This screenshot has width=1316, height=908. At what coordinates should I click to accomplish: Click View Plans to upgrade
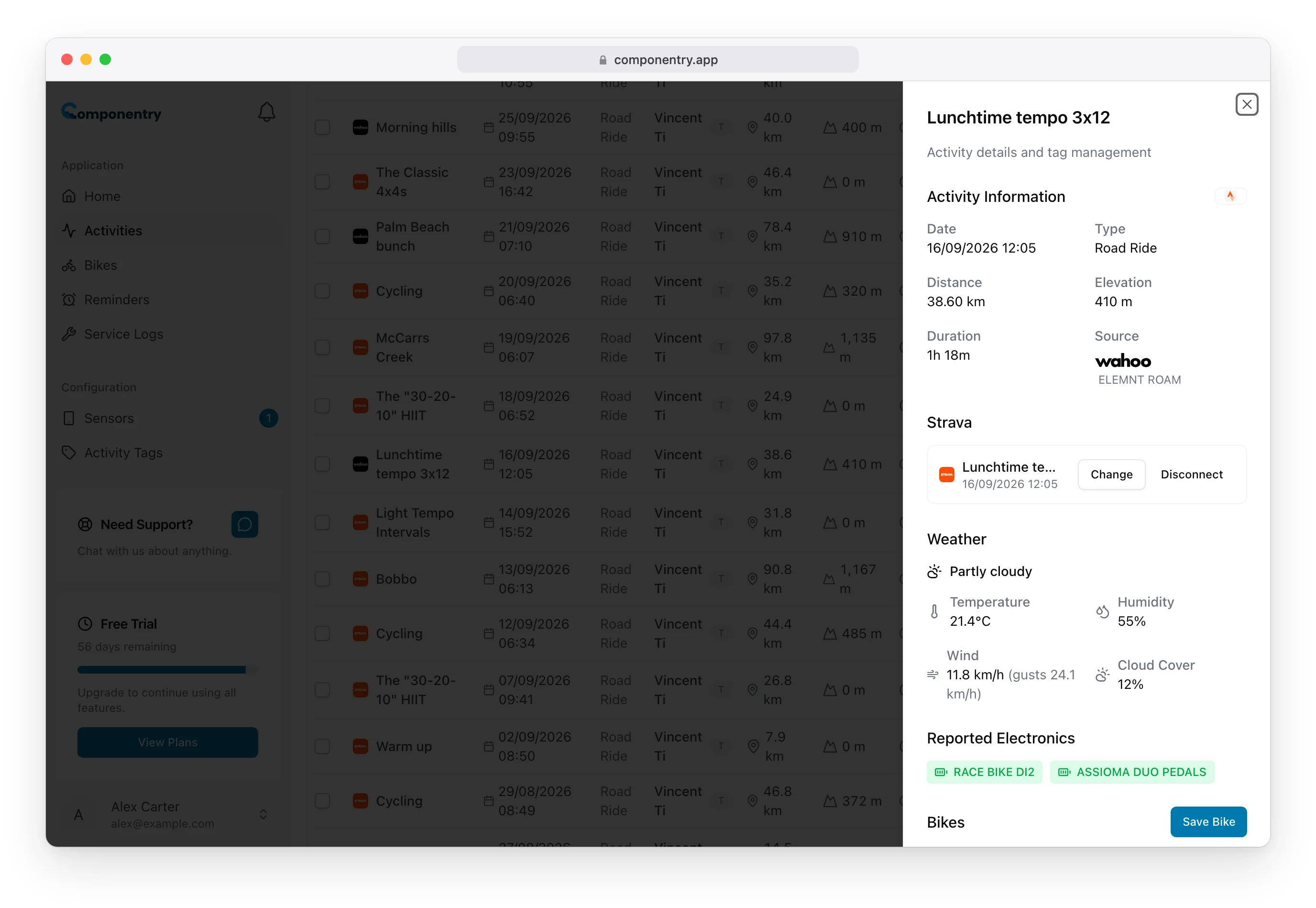pyautogui.click(x=168, y=742)
